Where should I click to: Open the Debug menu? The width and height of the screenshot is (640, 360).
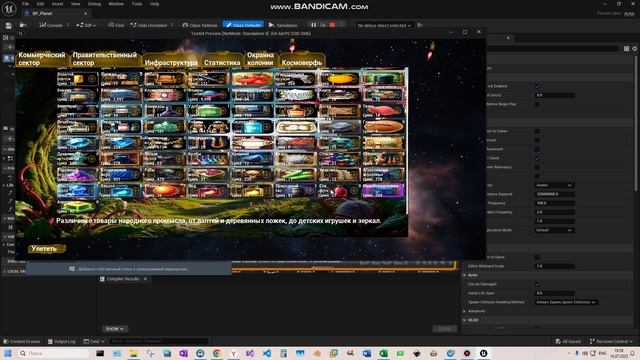point(94,4)
